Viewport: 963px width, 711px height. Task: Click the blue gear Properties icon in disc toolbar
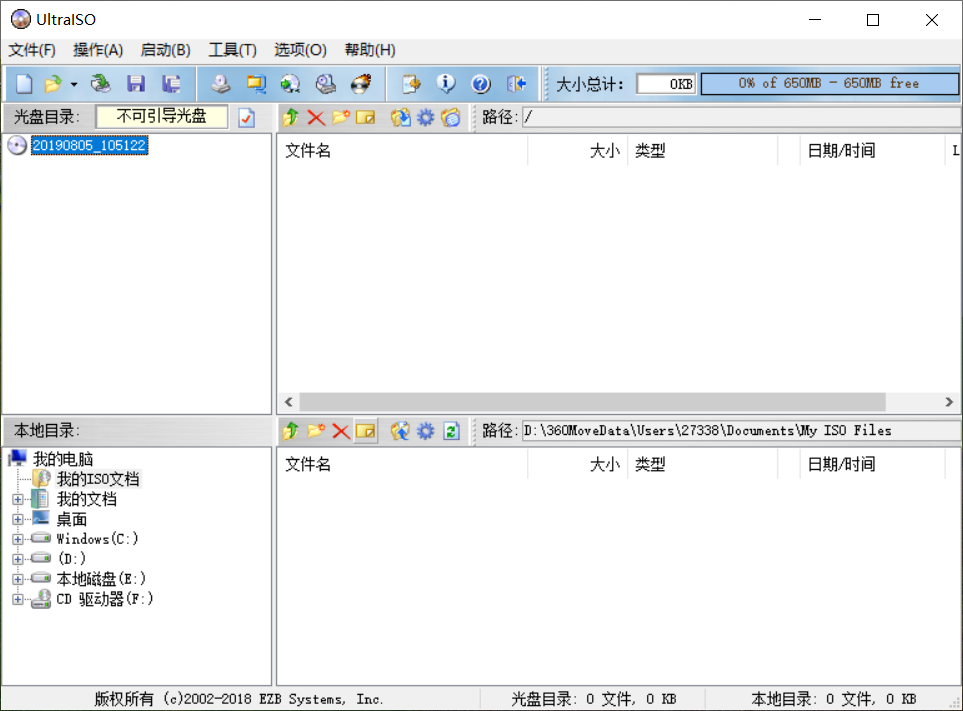425,117
